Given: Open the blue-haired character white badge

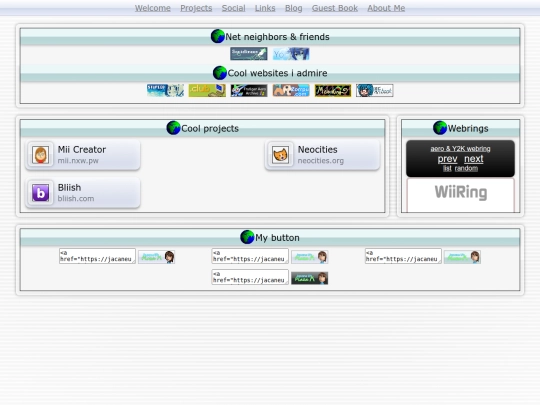Looking at the screenshot, I should pyautogui.click(x=375, y=91).
